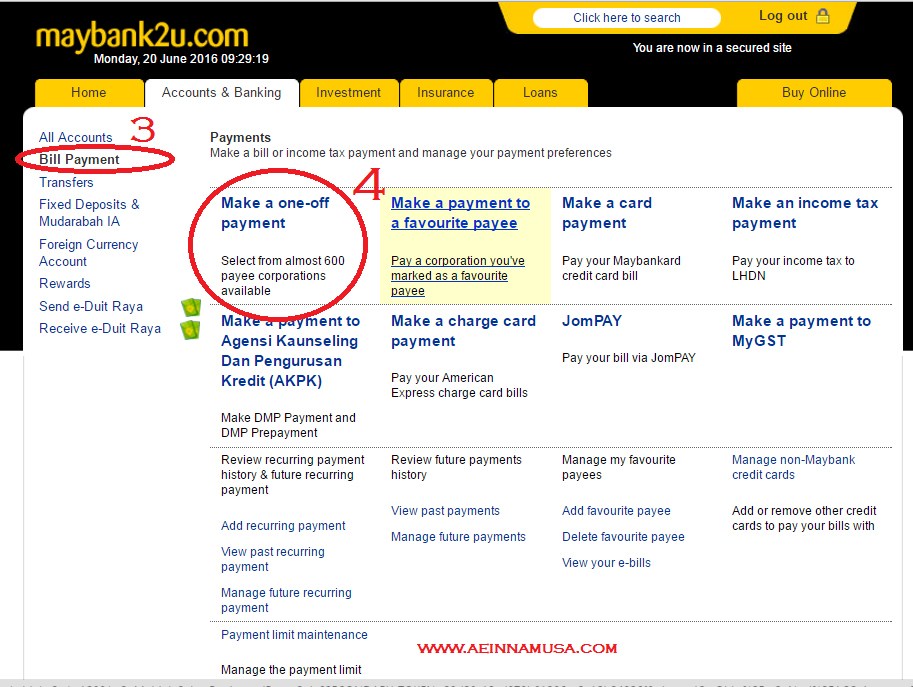Click 'Review recurring payment history' text
Viewport: 913px width, 687px height.
point(292,474)
